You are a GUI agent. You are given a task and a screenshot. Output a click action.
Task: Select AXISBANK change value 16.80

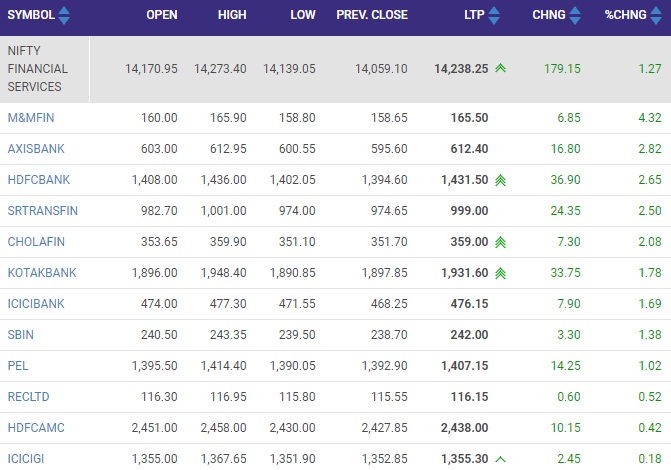[x=566, y=149]
